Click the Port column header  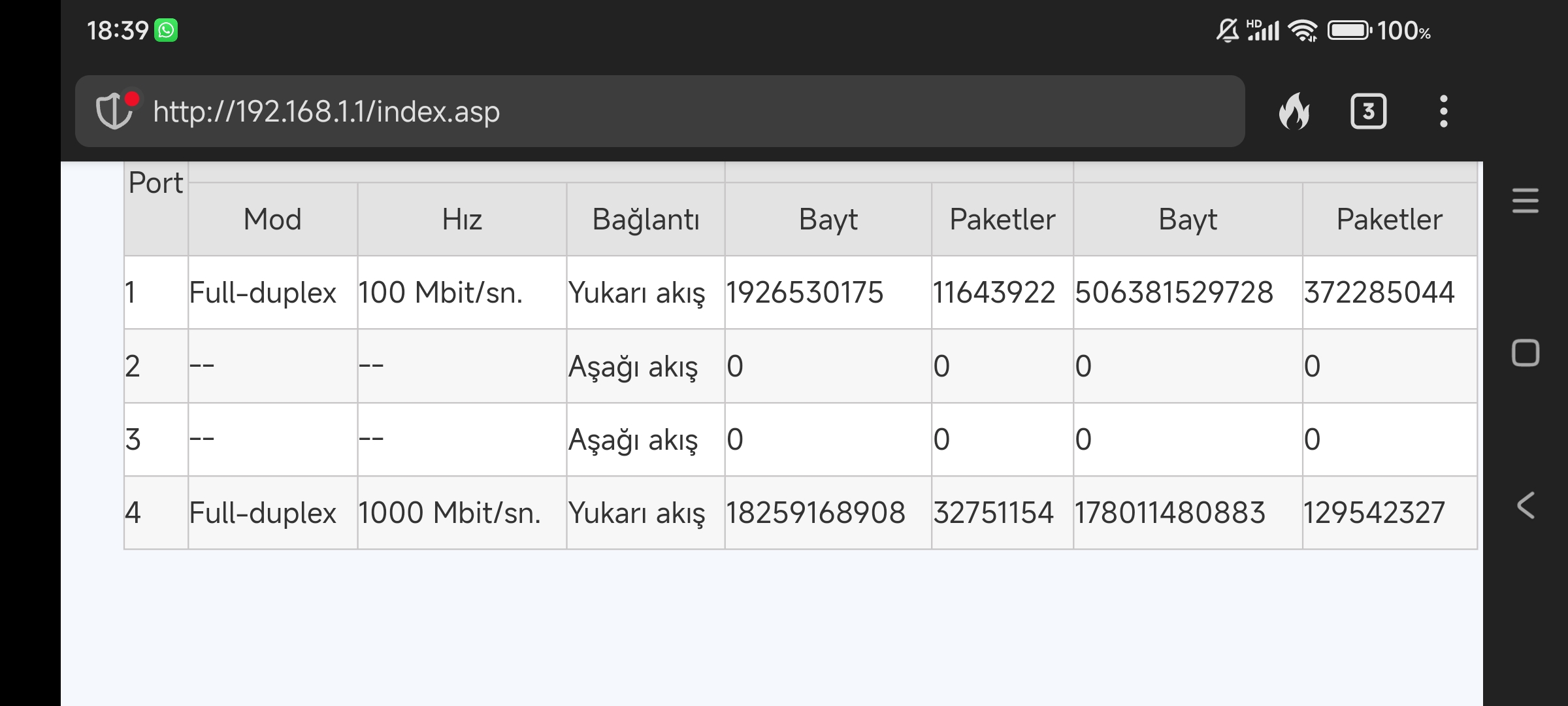click(155, 183)
